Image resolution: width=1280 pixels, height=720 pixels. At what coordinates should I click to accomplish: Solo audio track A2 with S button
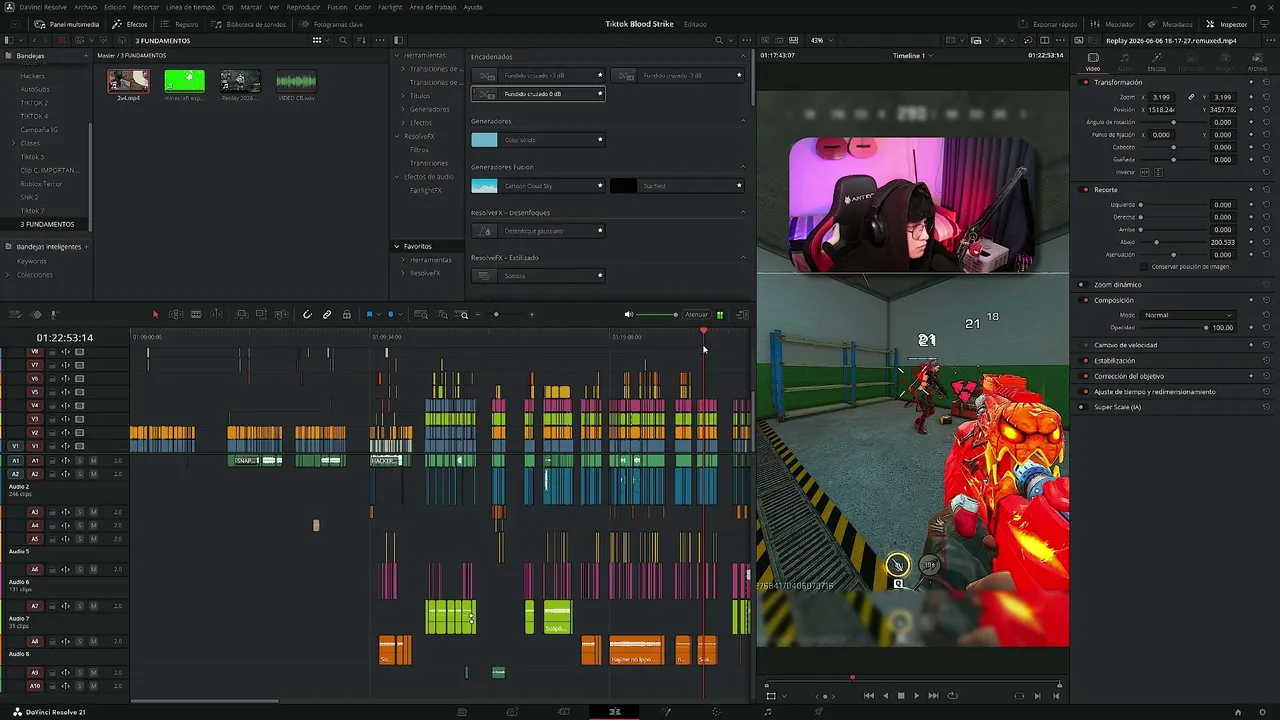79,474
